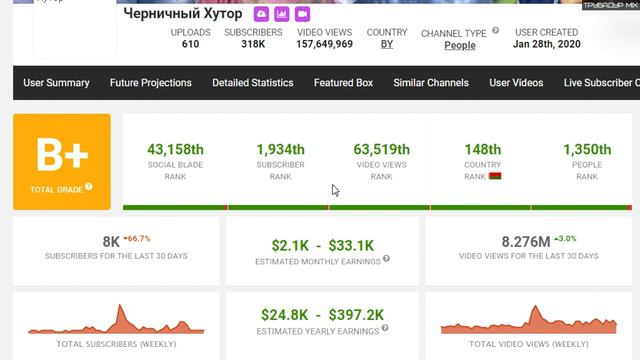640x360 pixels.
Task: Click the Channel Type help question mark
Action: [496, 30]
